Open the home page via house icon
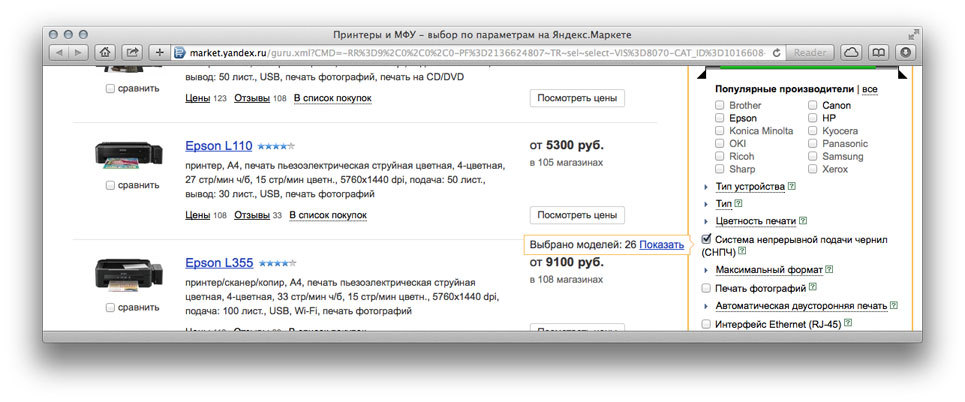This screenshot has width=965, height=402. [x=105, y=52]
